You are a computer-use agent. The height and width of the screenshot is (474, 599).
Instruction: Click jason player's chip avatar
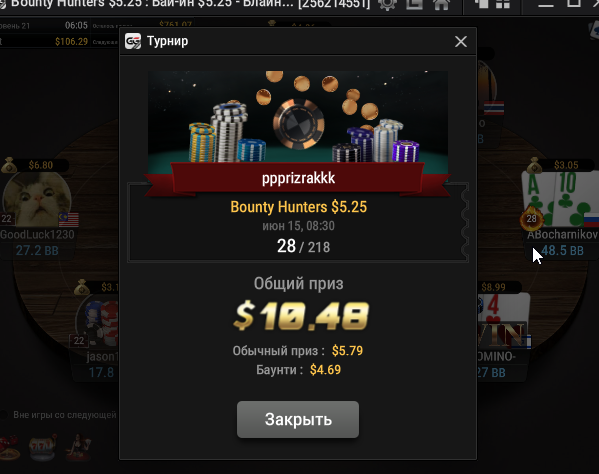[x=98, y=323]
